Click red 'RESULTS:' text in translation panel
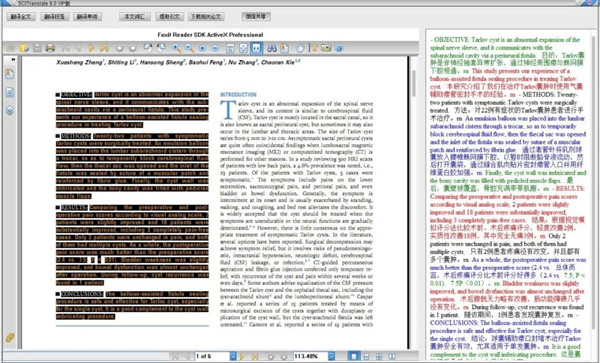 click(x=570, y=189)
